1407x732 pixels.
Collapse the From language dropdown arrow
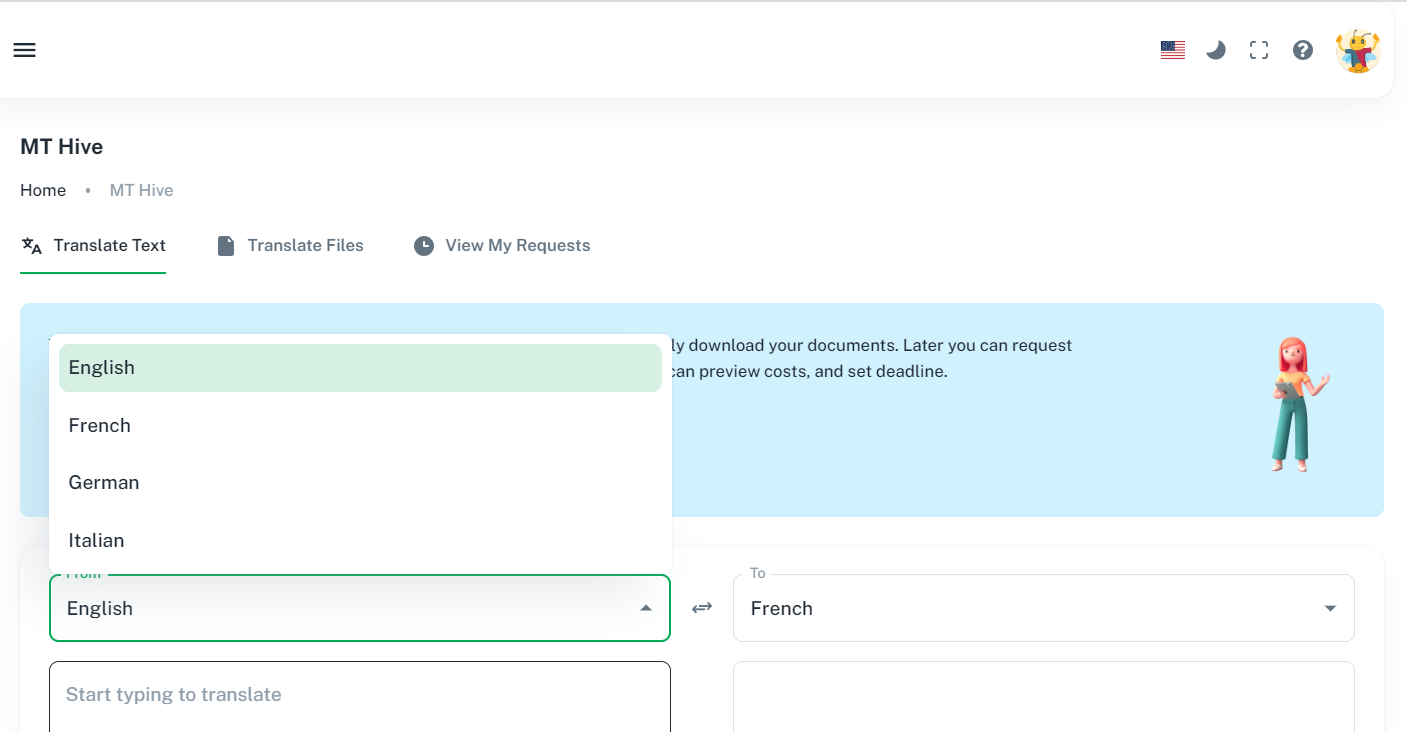point(646,608)
